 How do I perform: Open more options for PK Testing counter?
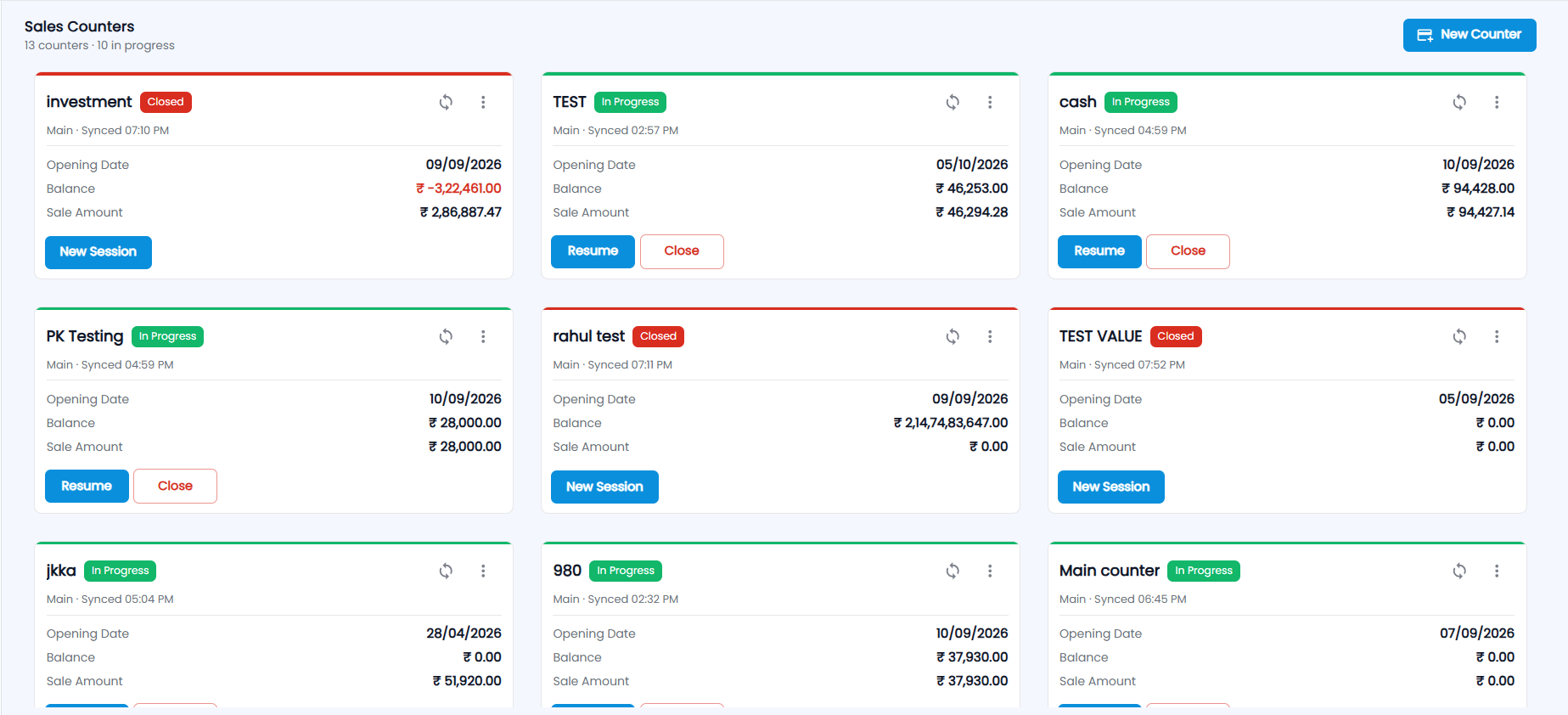(x=483, y=336)
